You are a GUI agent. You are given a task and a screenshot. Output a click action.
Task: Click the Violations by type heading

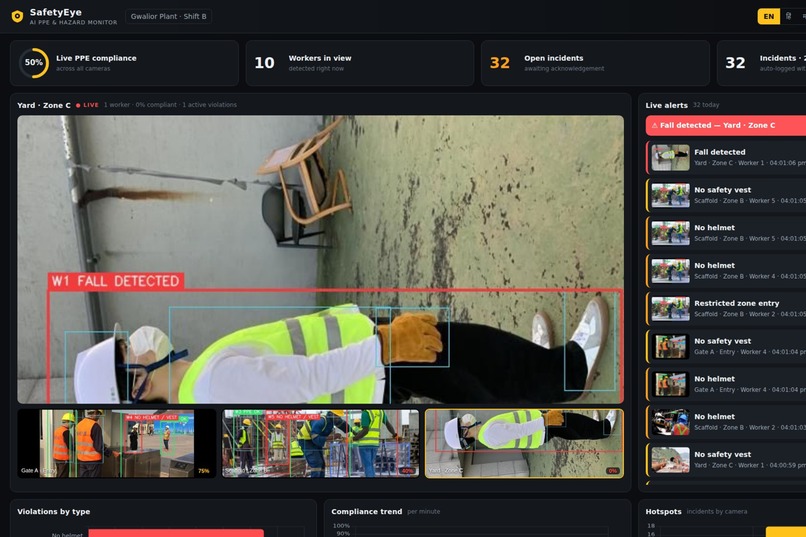click(x=53, y=511)
